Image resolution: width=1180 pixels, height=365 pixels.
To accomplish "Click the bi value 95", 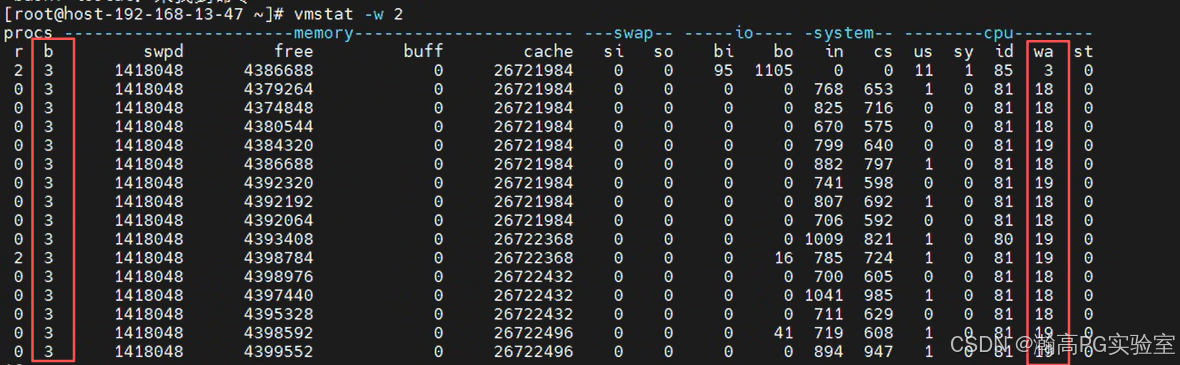I will 723,71.
